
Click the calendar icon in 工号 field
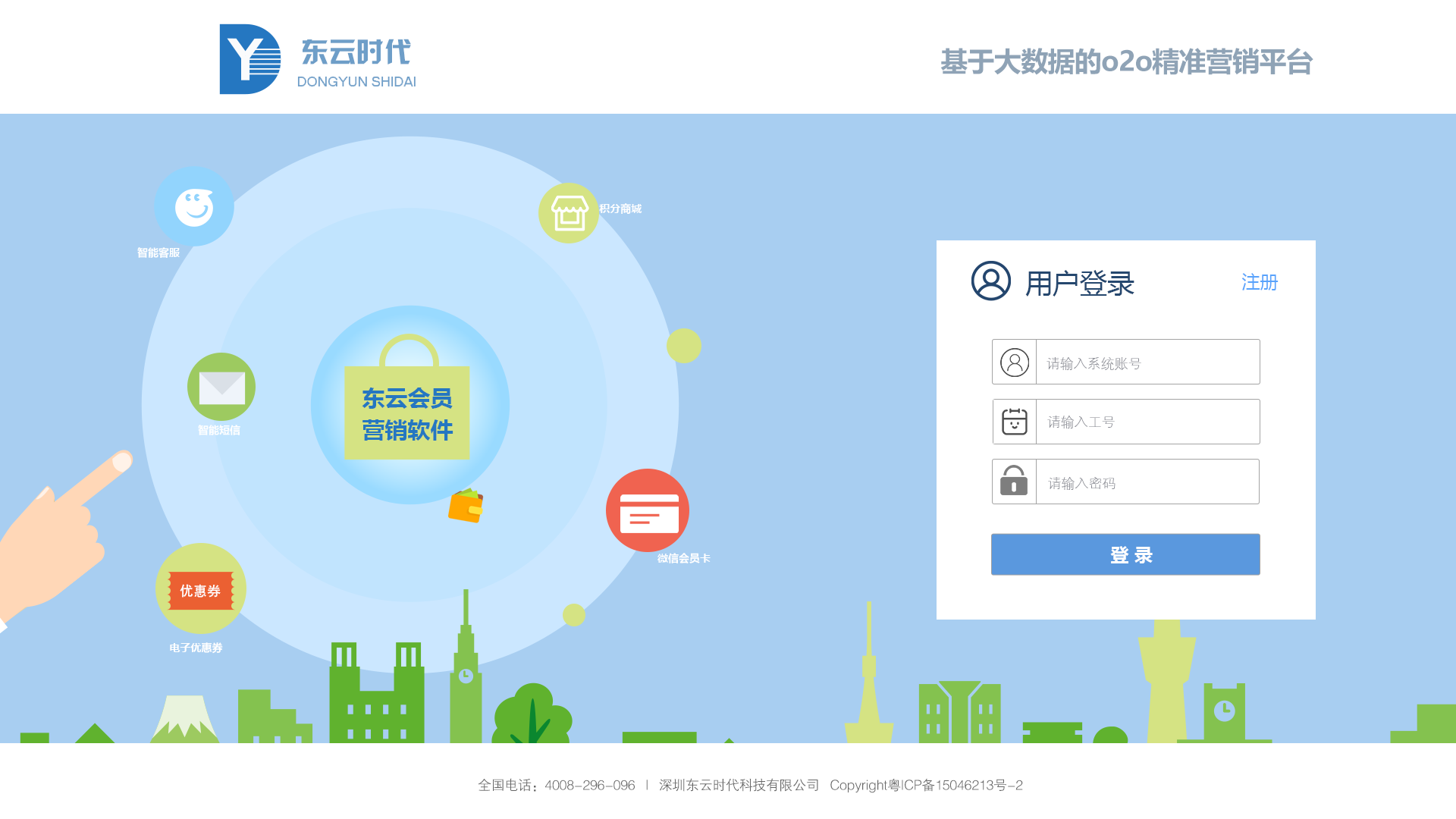1015,422
